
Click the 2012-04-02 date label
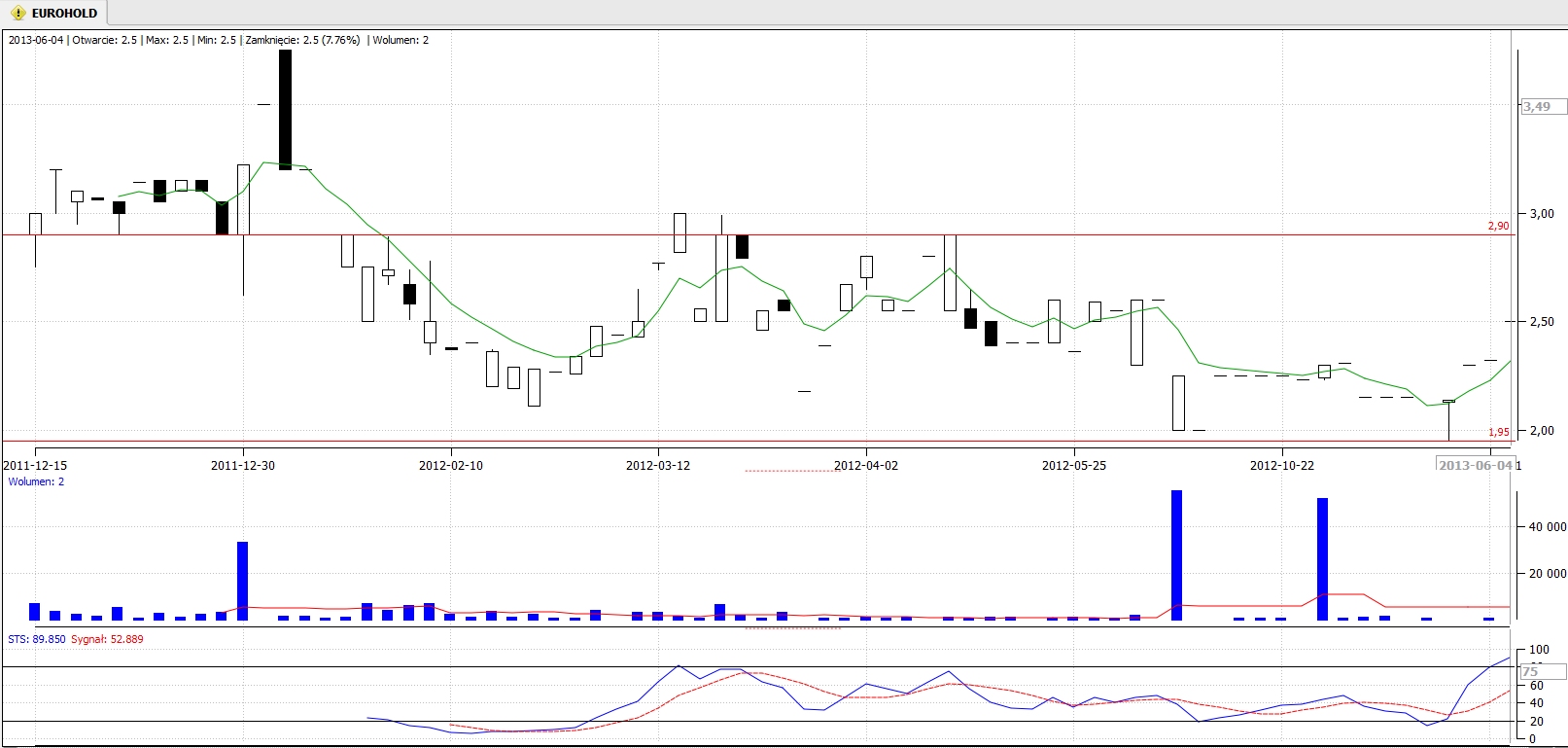click(x=866, y=465)
